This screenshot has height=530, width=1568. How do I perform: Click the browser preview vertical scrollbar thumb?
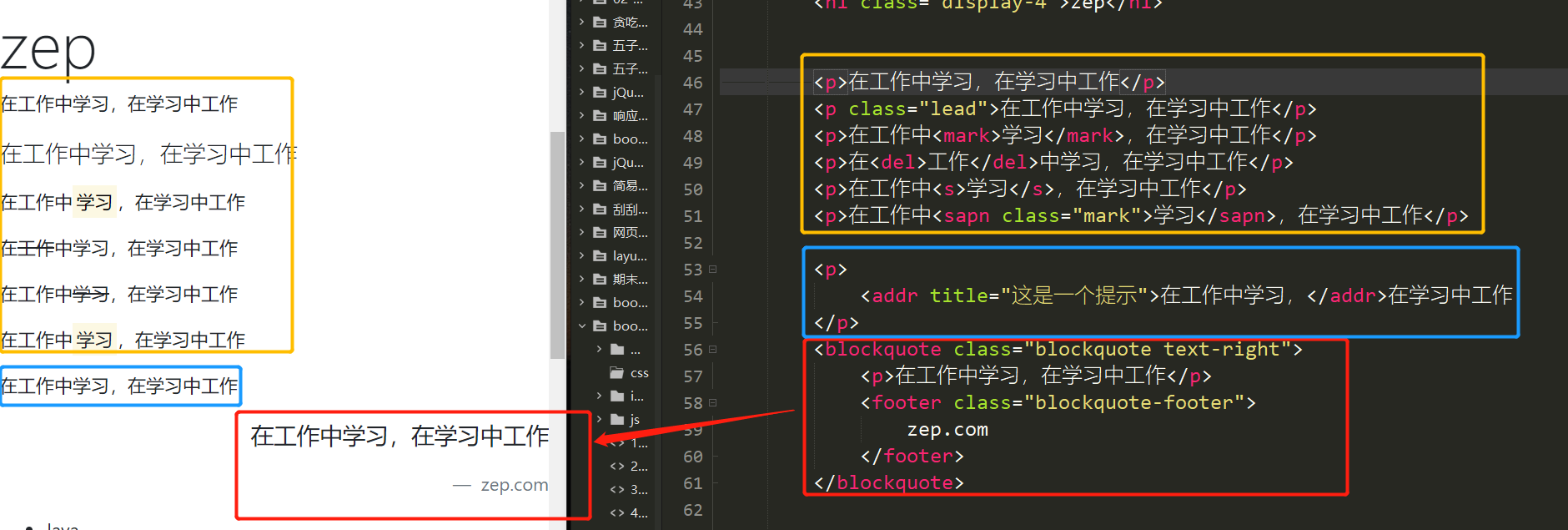click(557, 245)
